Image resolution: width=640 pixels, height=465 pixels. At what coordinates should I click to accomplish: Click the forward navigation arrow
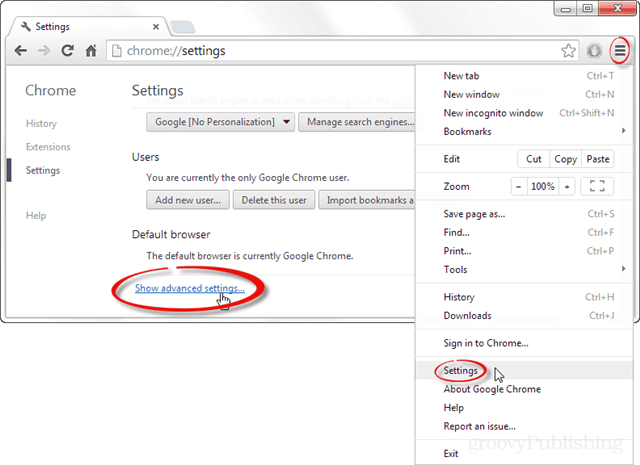pos(44,51)
